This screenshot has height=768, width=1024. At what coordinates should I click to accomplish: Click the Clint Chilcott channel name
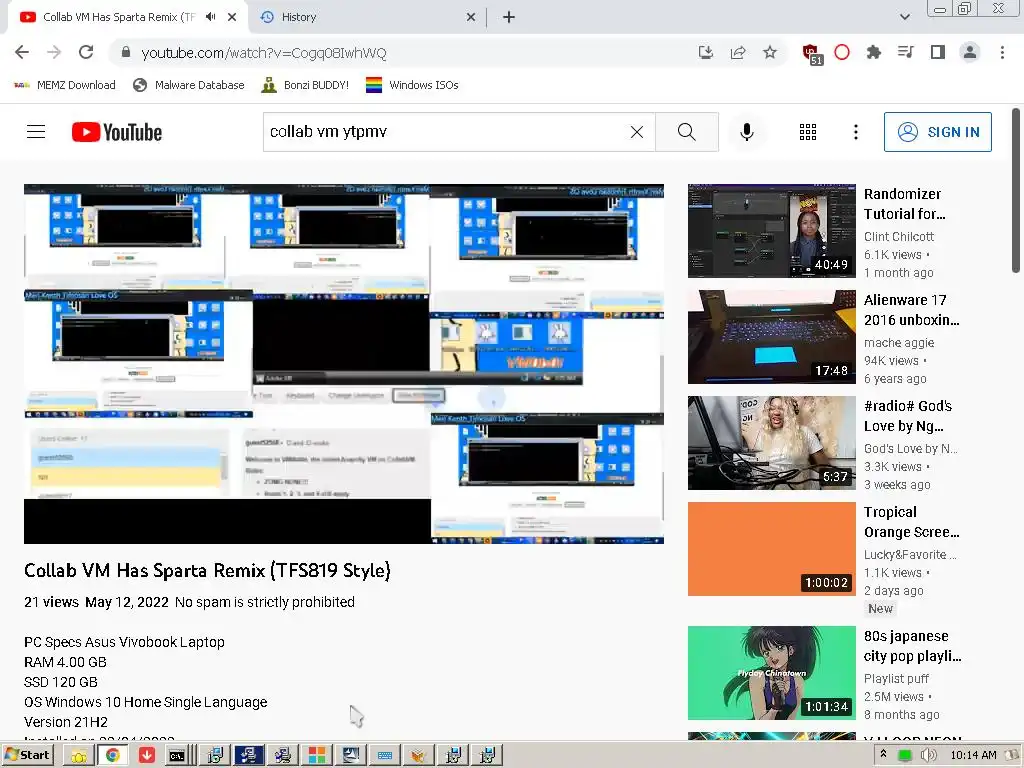point(899,236)
